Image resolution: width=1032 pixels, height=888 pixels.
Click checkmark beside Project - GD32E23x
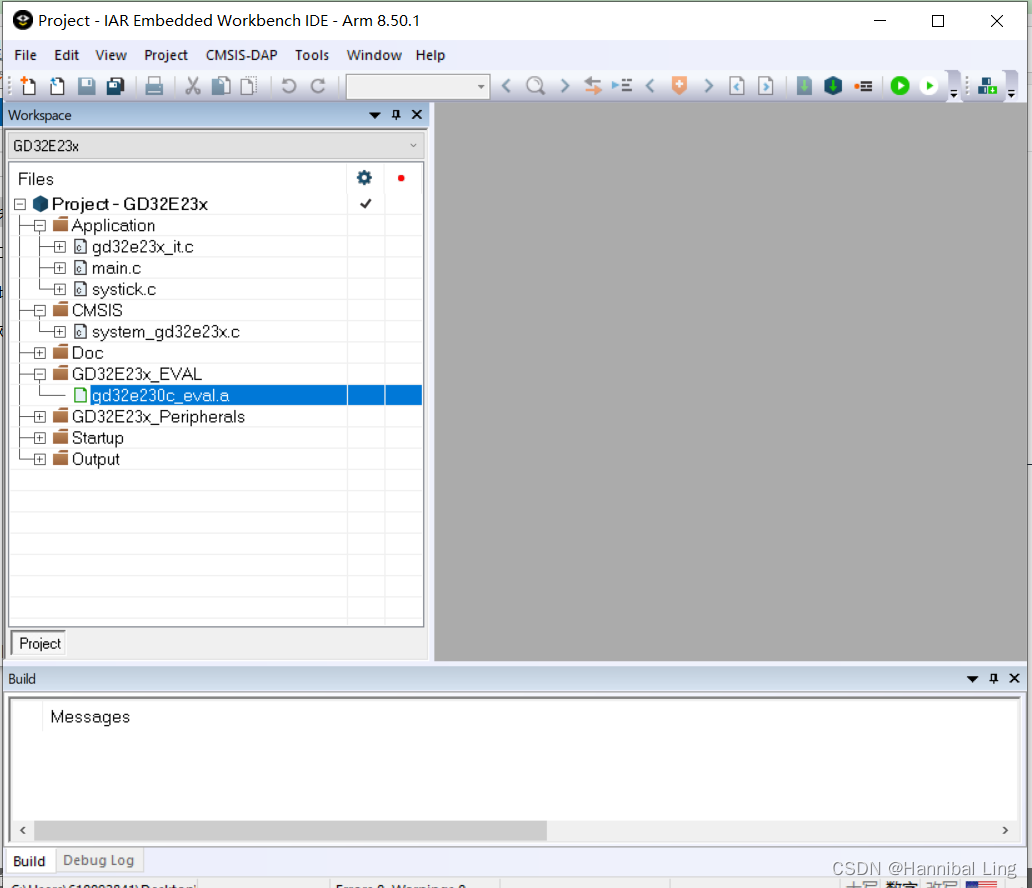pyautogui.click(x=366, y=203)
